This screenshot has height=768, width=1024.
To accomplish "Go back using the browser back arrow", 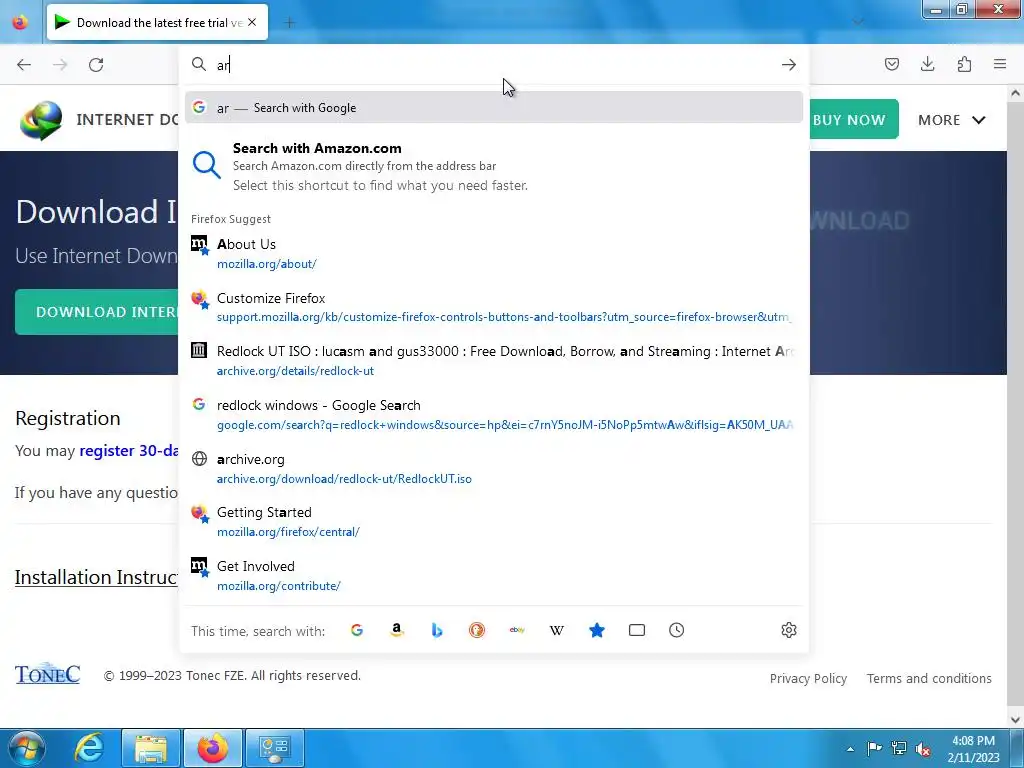I will pyautogui.click(x=24, y=65).
